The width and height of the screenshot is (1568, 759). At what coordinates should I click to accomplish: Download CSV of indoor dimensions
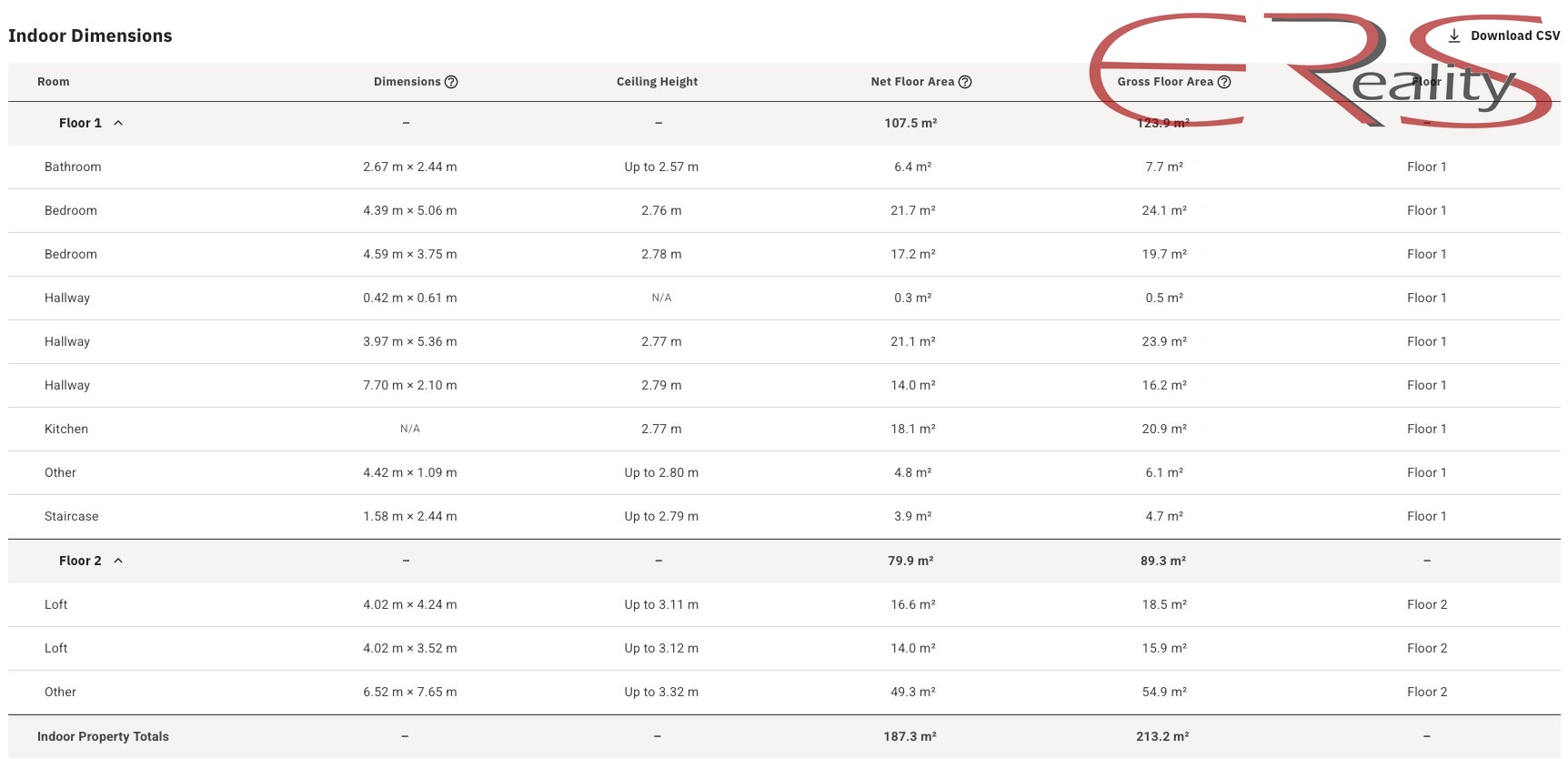(x=1503, y=35)
